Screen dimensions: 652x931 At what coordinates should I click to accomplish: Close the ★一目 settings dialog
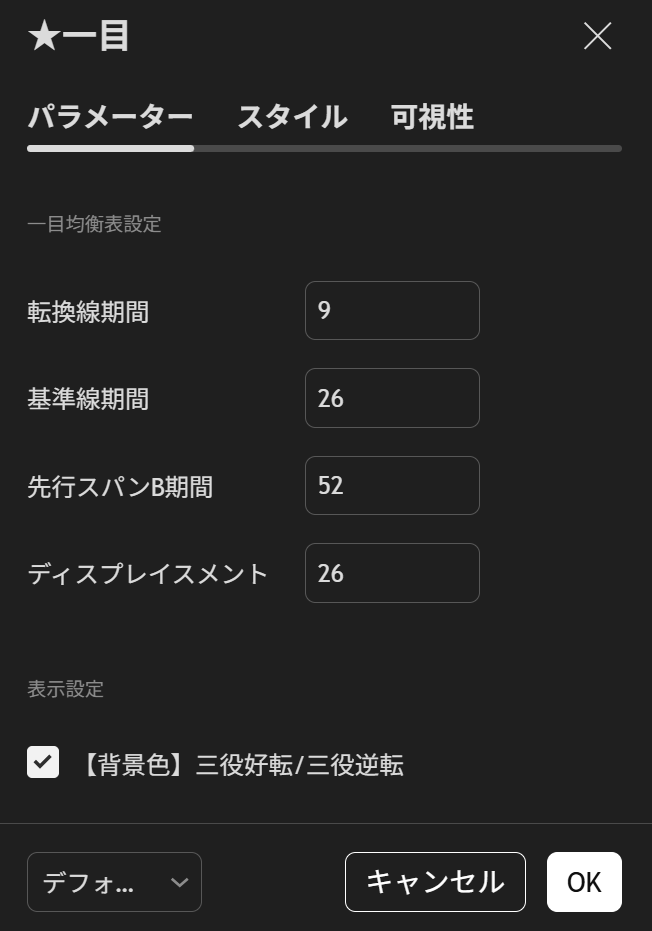(597, 37)
